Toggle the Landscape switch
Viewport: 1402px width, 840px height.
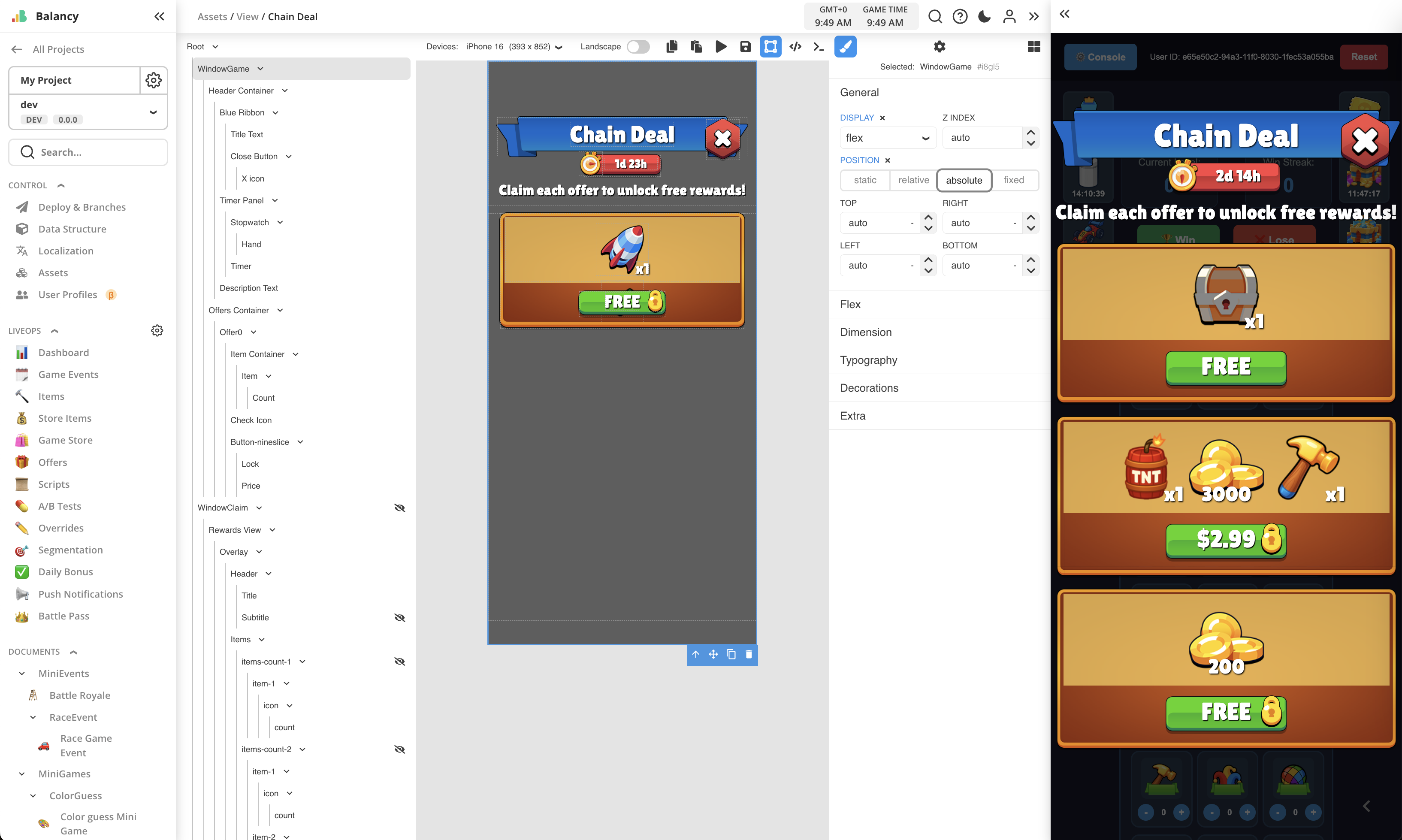pyautogui.click(x=638, y=46)
